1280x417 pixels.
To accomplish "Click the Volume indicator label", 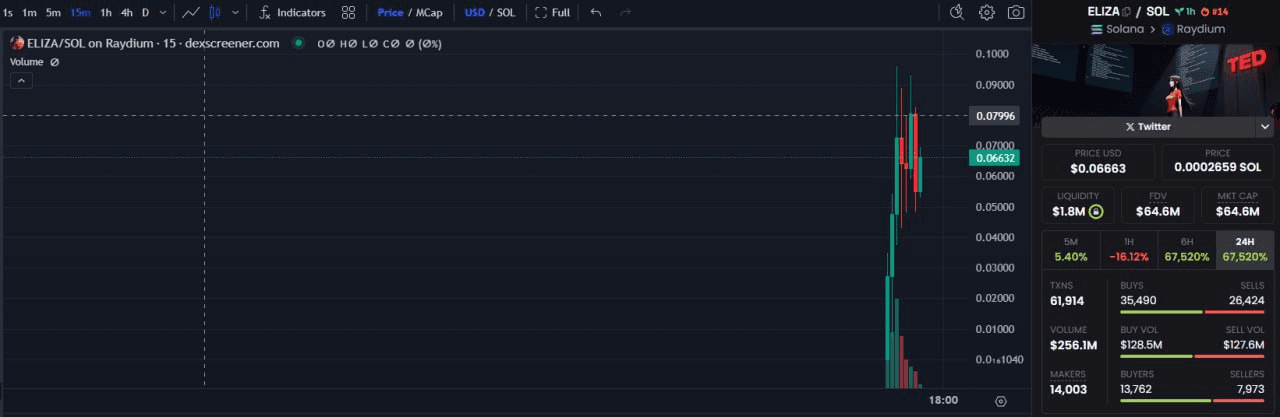I will (27, 62).
